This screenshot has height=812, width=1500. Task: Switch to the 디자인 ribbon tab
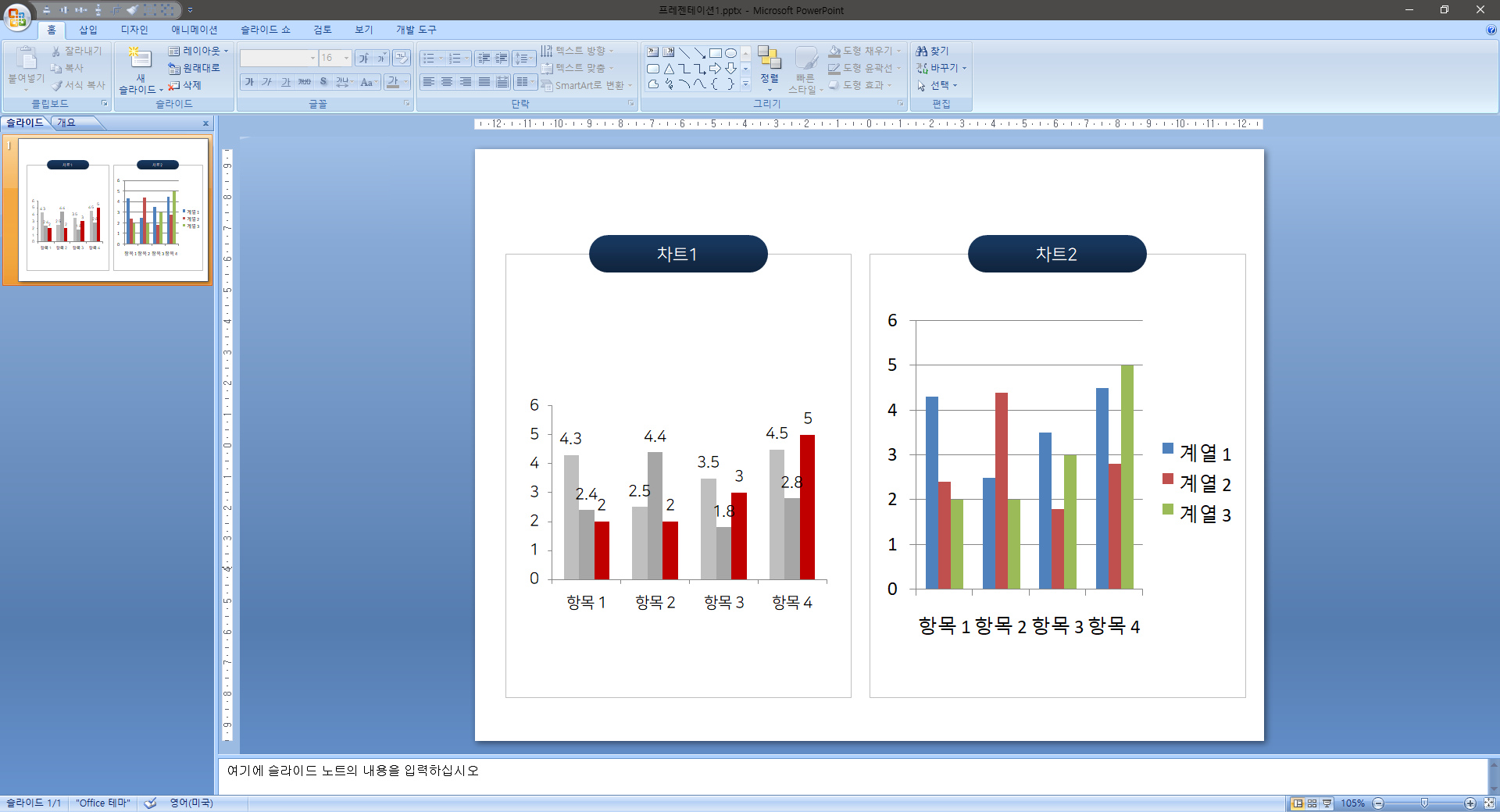coord(134,30)
